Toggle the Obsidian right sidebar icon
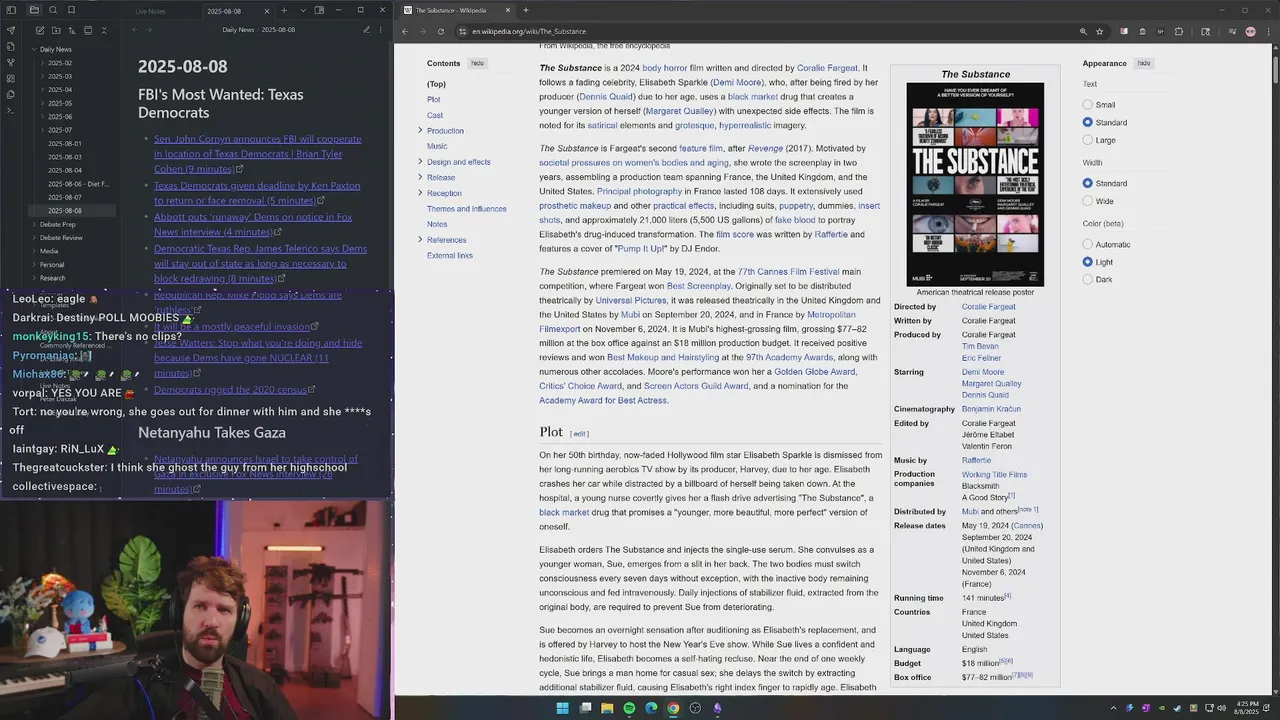Image resolution: width=1280 pixels, height=720 pixels. click(x=319, y=10)
